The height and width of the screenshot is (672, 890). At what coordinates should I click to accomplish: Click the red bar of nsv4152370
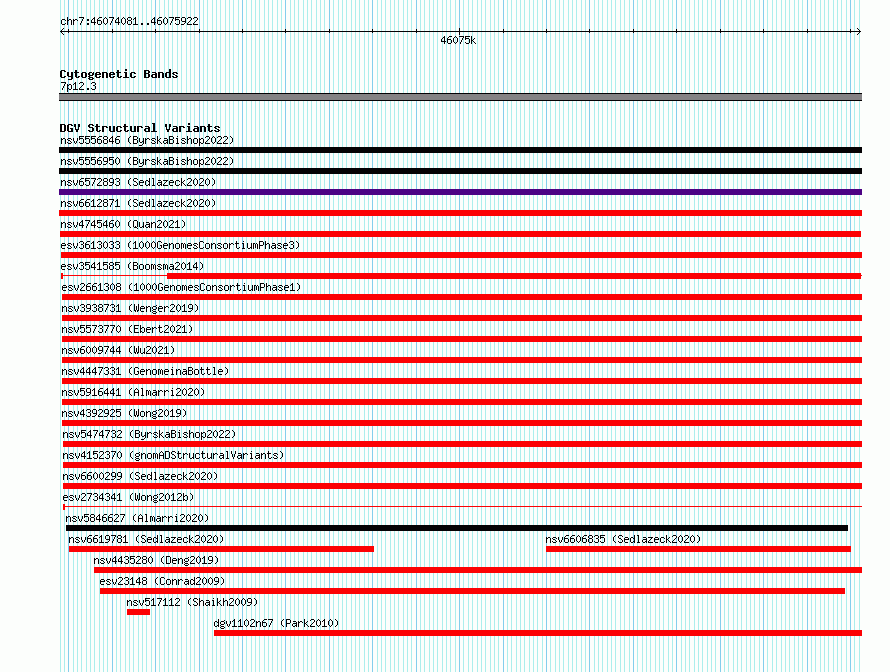(x=462, y=465)
